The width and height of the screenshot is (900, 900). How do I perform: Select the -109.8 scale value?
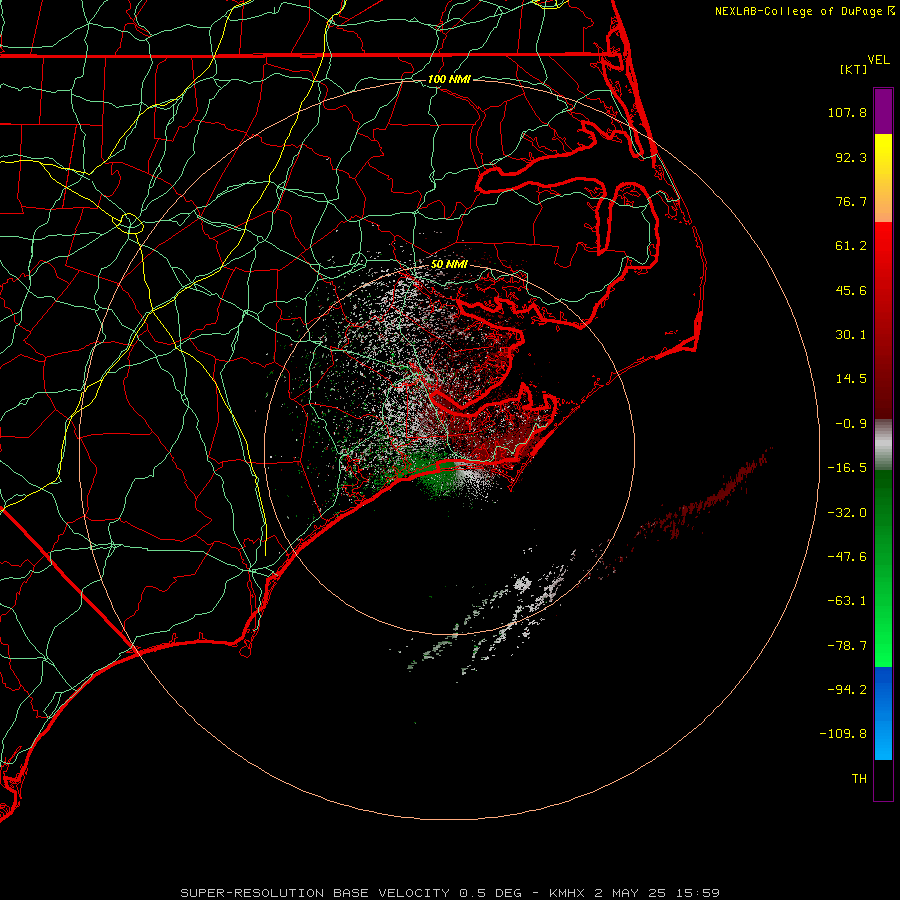843,734
